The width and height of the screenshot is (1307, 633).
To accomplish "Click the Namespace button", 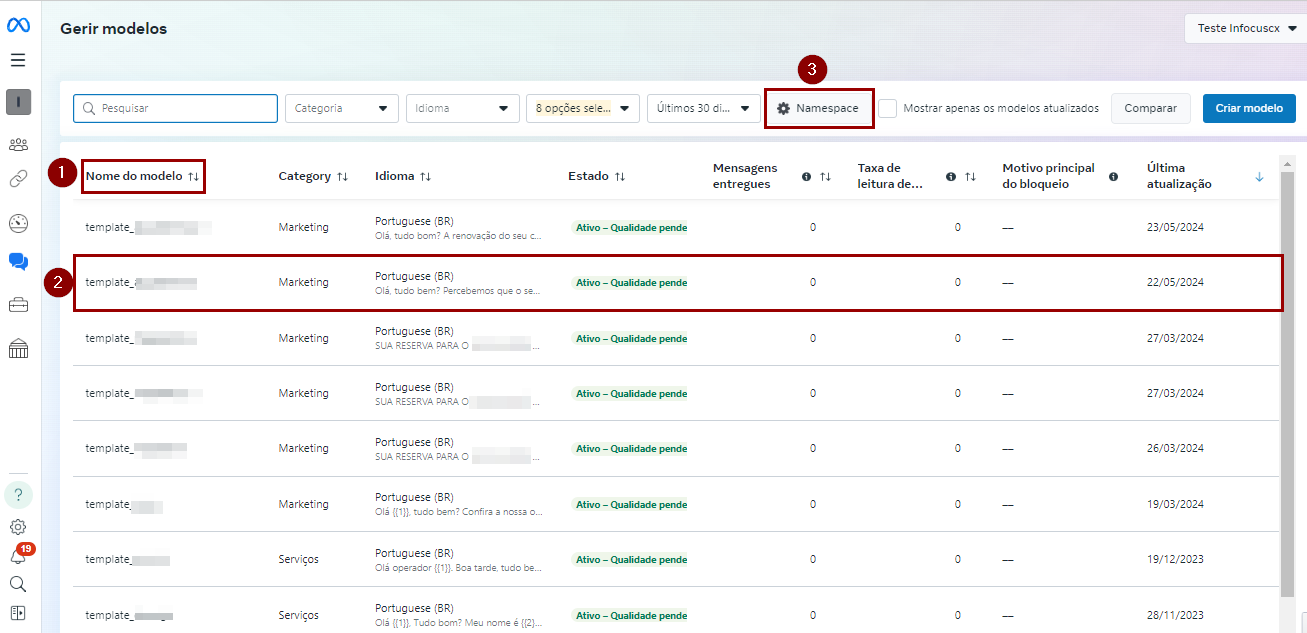I will [x=818, y=108].
